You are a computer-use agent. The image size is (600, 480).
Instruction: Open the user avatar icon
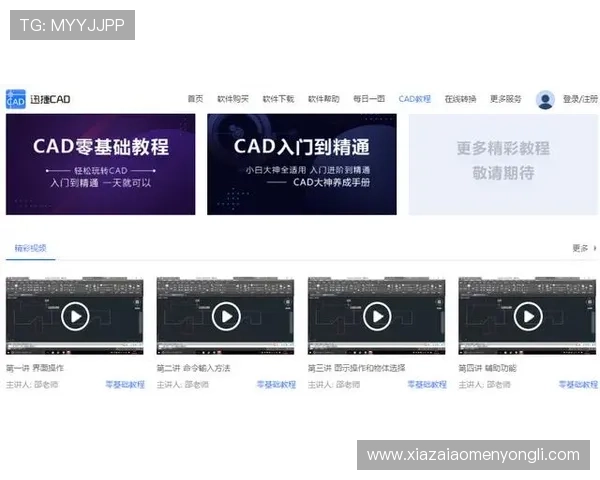tap(545, 100)
